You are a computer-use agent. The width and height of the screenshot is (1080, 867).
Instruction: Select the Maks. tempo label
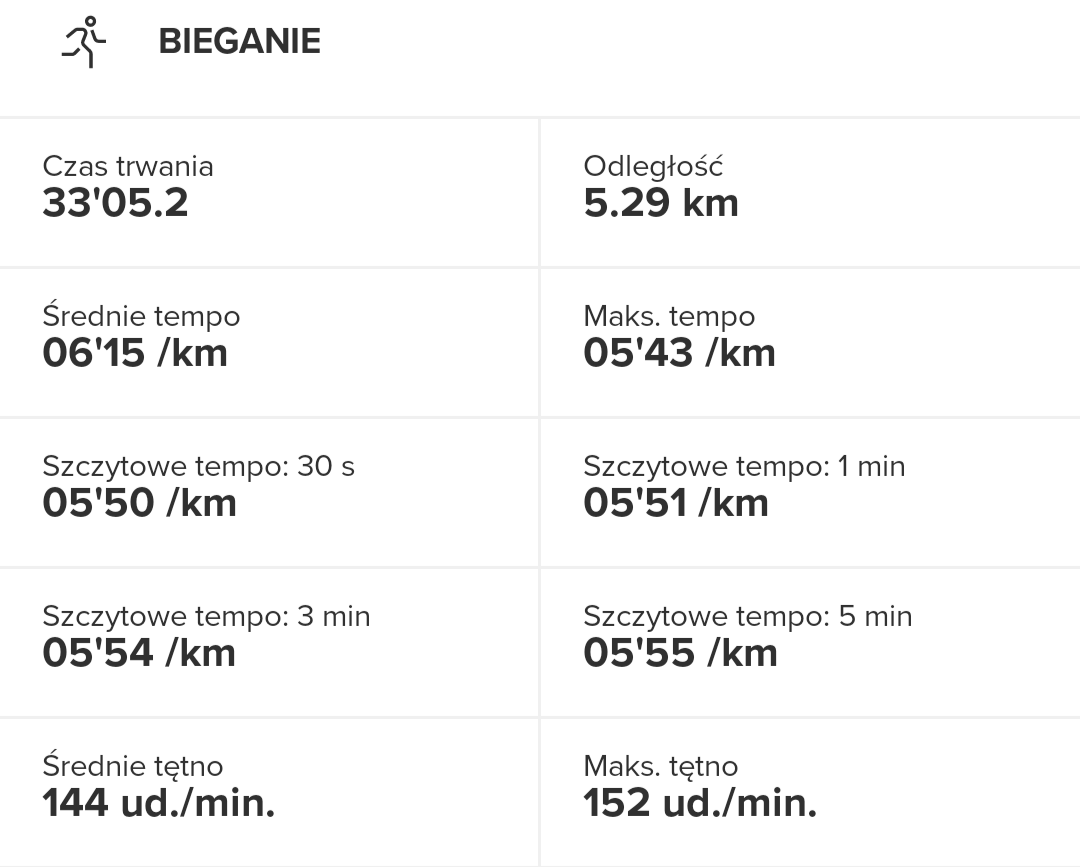pyautogui.click(x=669, y=316)
